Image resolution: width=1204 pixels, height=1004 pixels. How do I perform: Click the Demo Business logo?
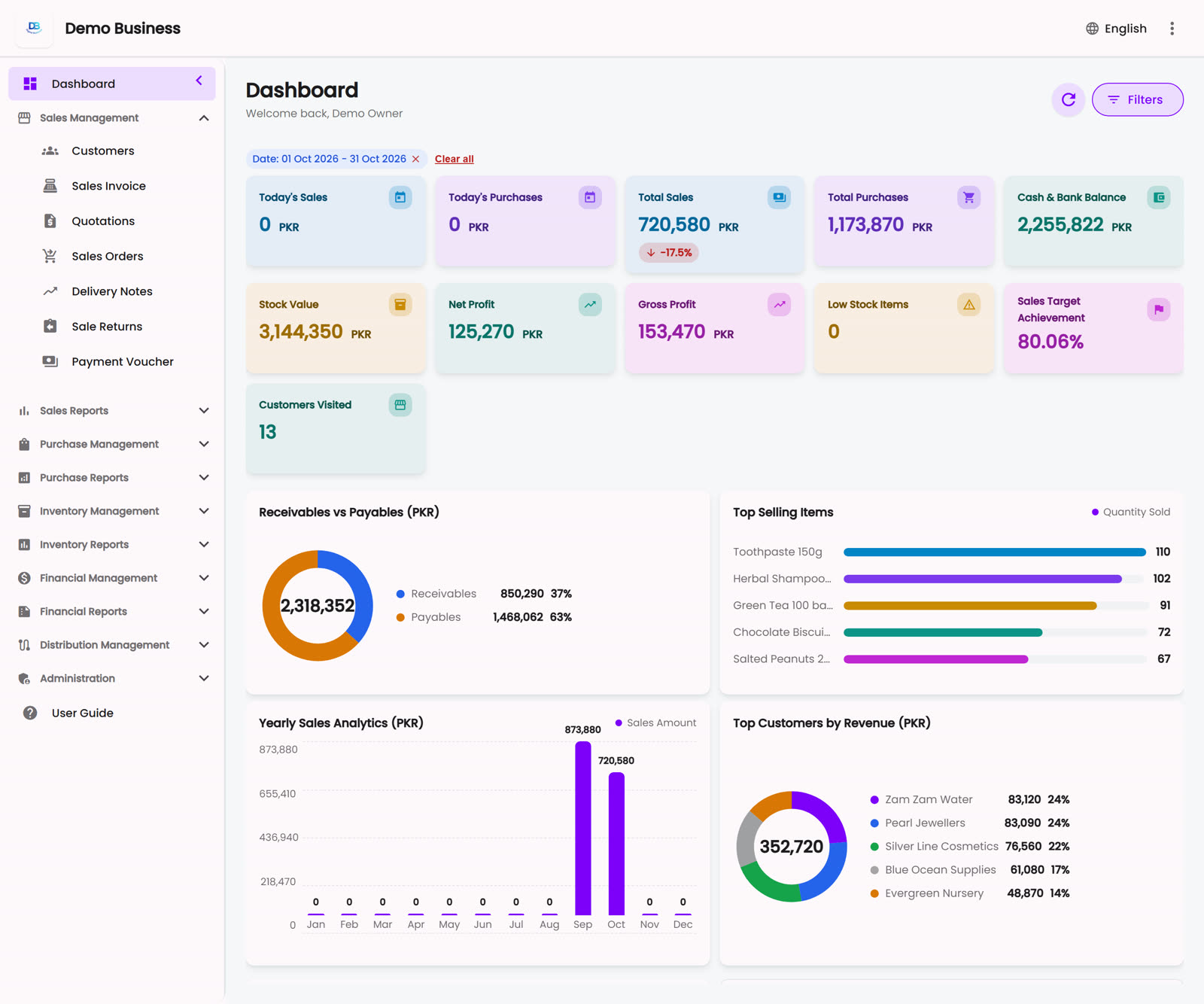pyautogui.click(x=34, y=28)
